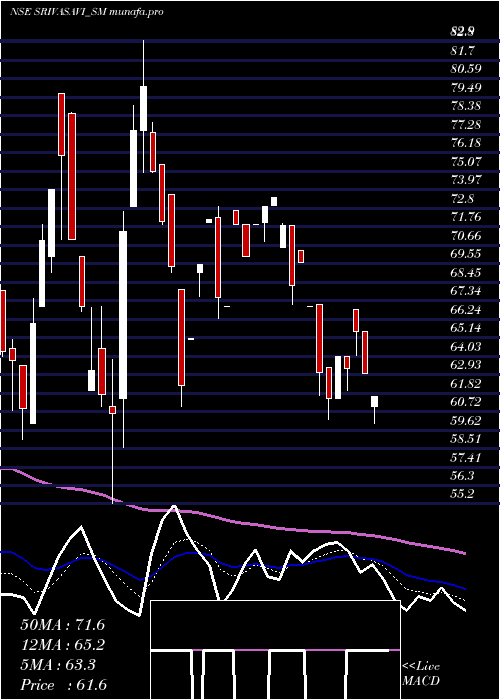Click the 57.41 price axis label
This screenshot has width=500, height=700.
[466, 458]
